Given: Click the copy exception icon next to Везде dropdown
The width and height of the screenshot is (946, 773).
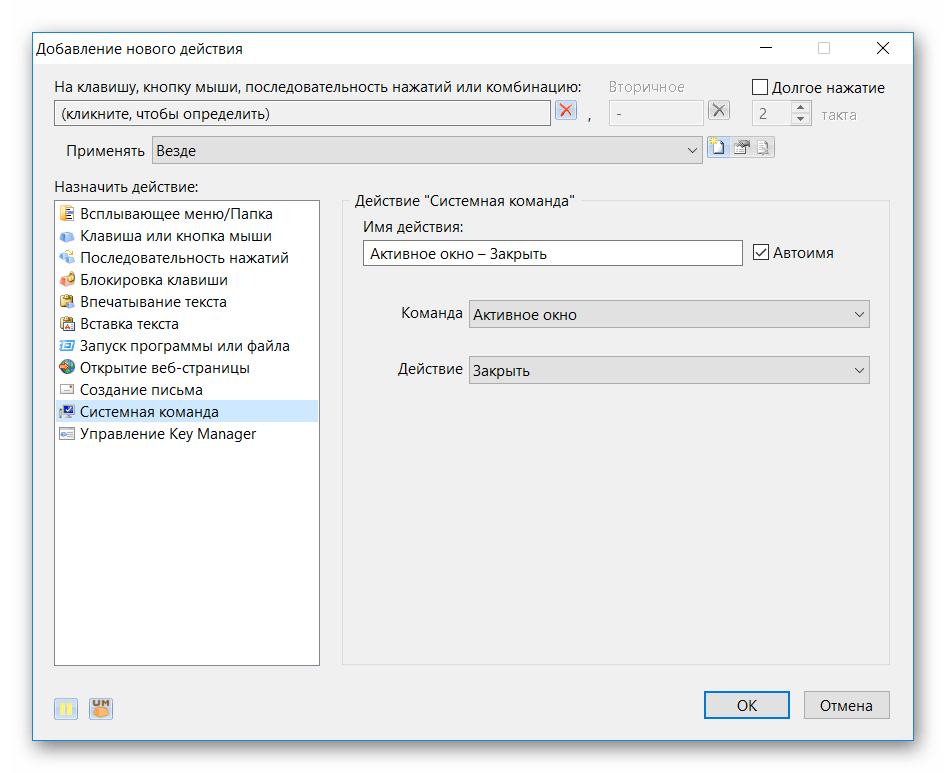Looking at the screenshot, I should 763,147.
